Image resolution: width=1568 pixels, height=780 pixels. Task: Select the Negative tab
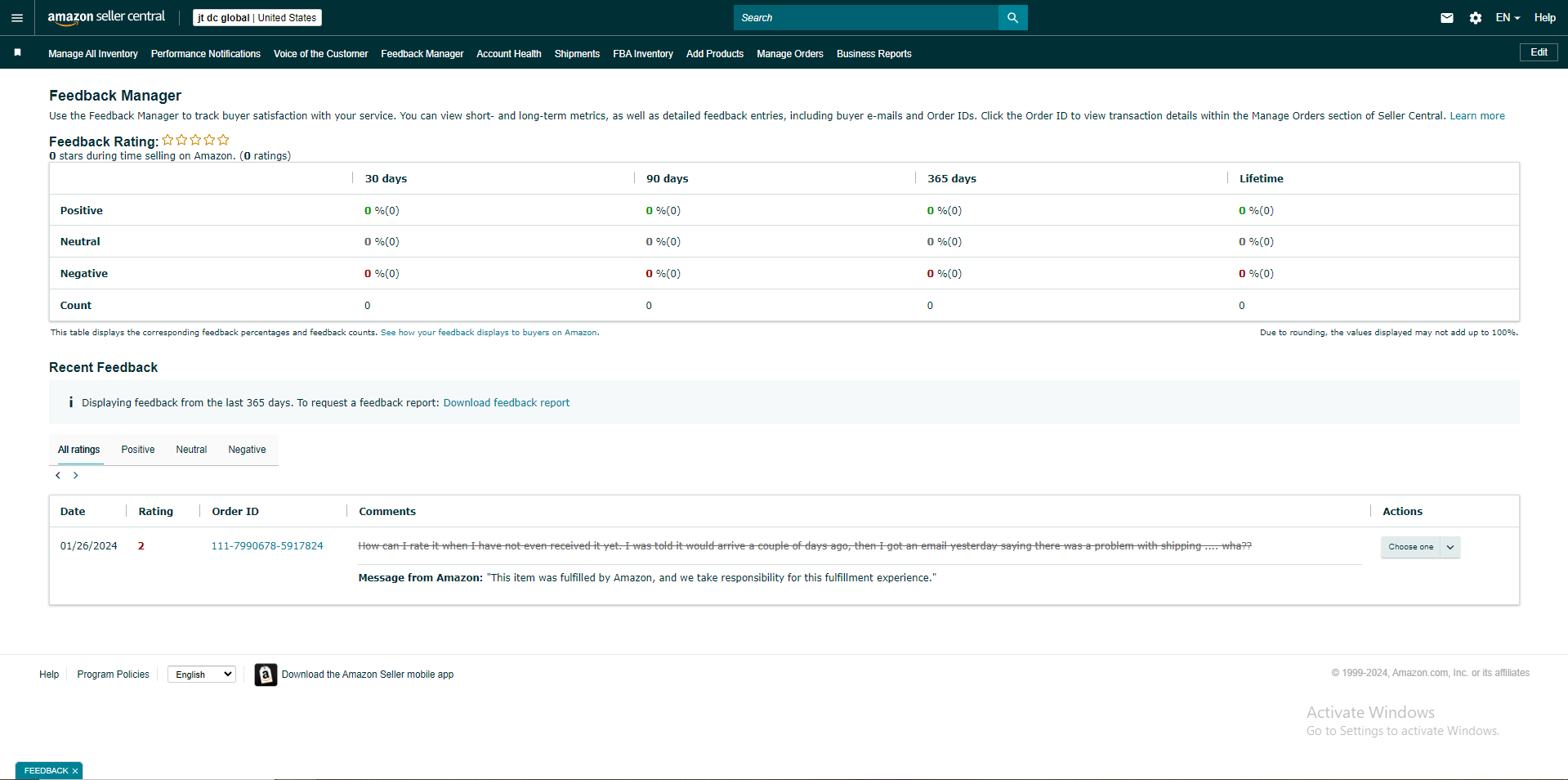coord(247,450)
